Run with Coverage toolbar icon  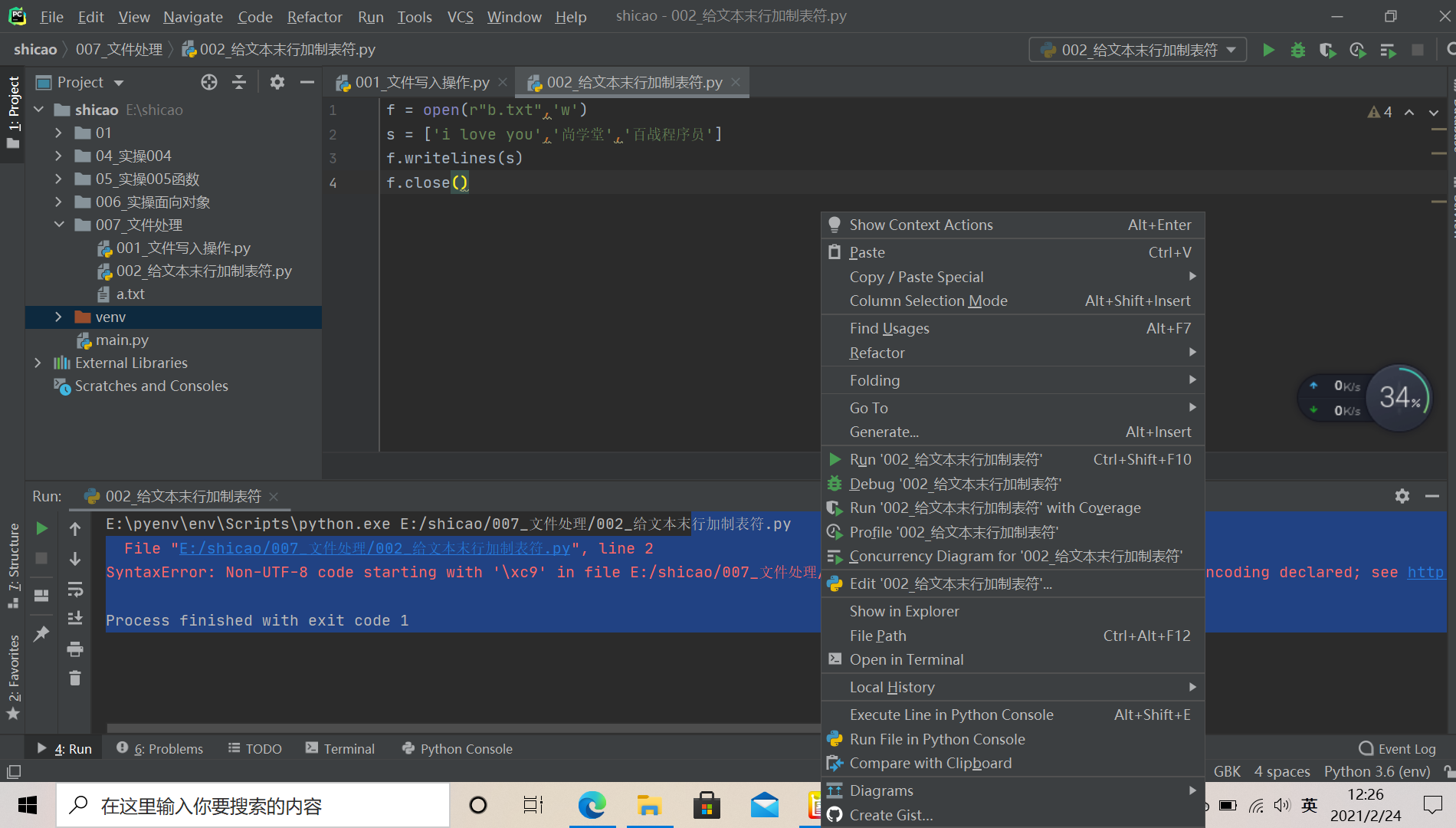pyautogui.click(x=1327, y=50)
